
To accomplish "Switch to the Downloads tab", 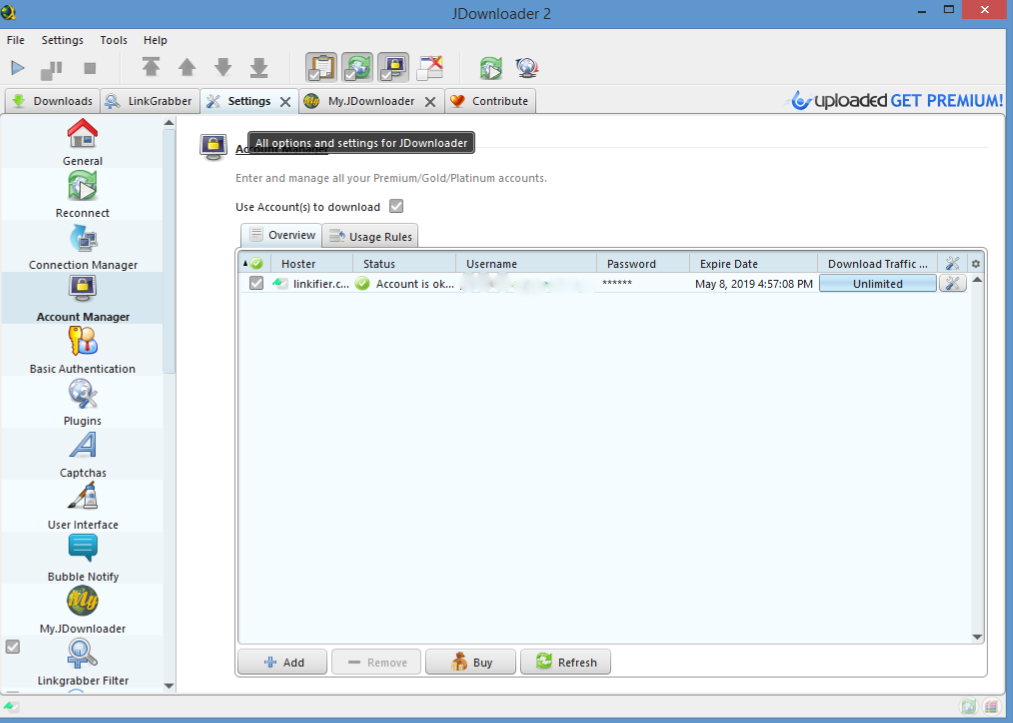I will tap(52, 101).
